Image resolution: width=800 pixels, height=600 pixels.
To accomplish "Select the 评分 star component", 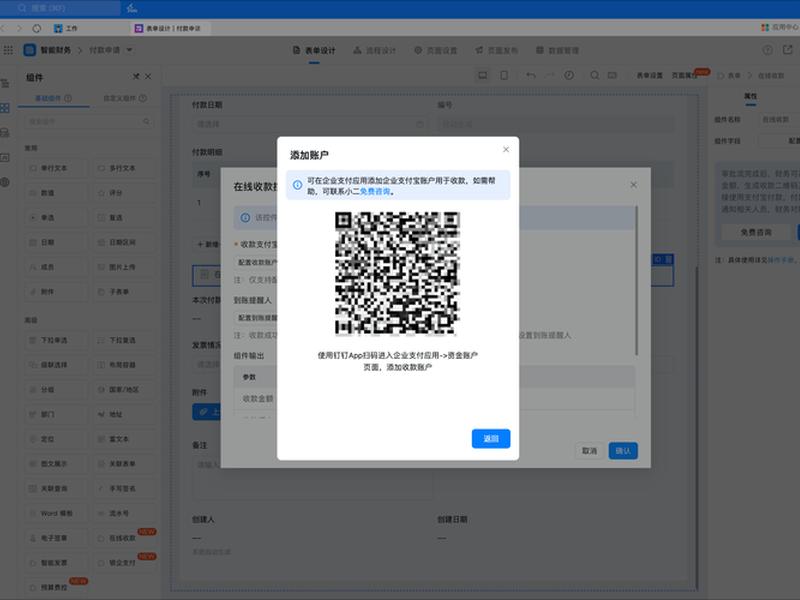I will 124,193.
